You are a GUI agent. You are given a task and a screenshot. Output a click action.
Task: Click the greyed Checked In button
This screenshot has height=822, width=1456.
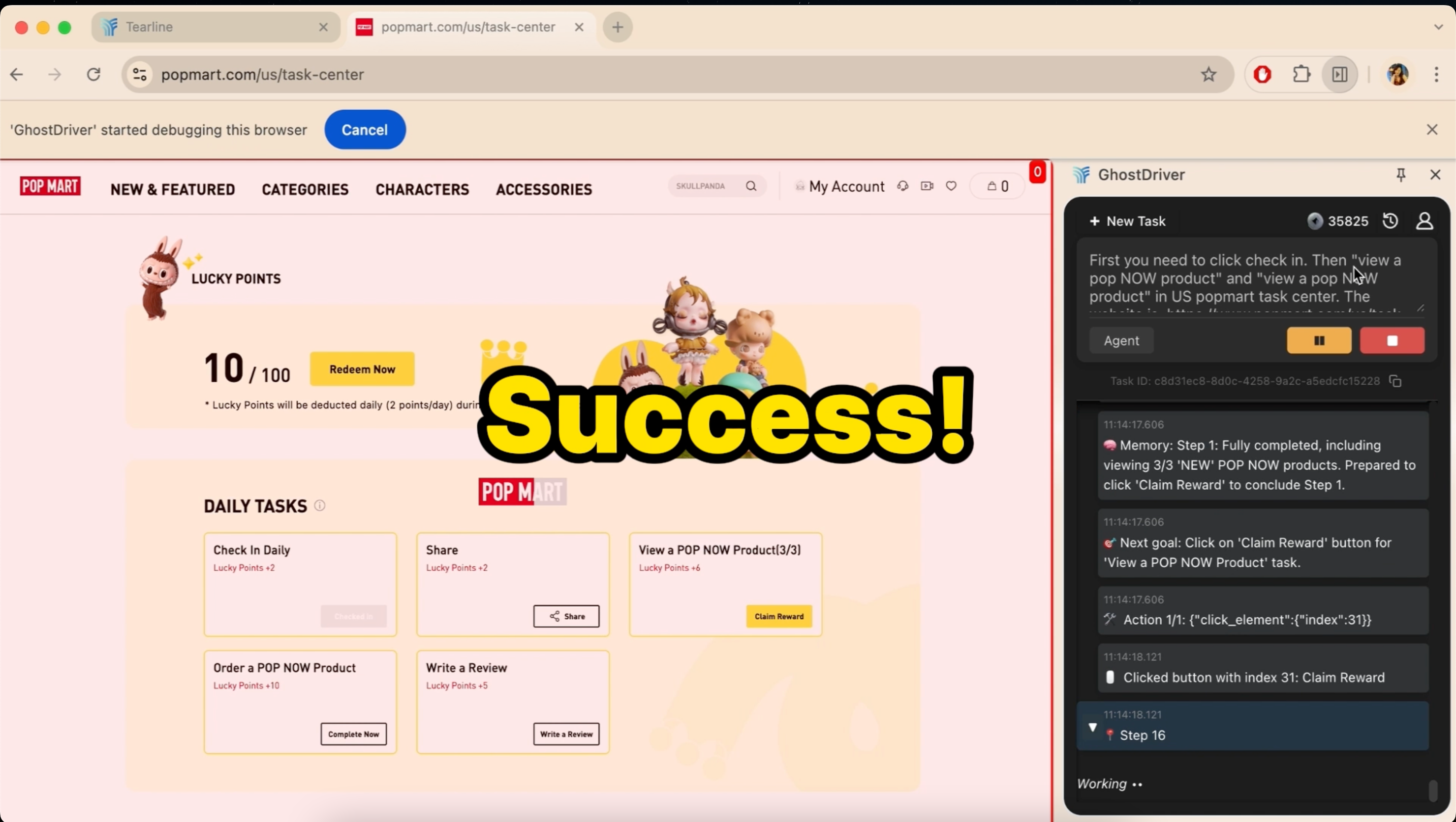tap(353, 616)
